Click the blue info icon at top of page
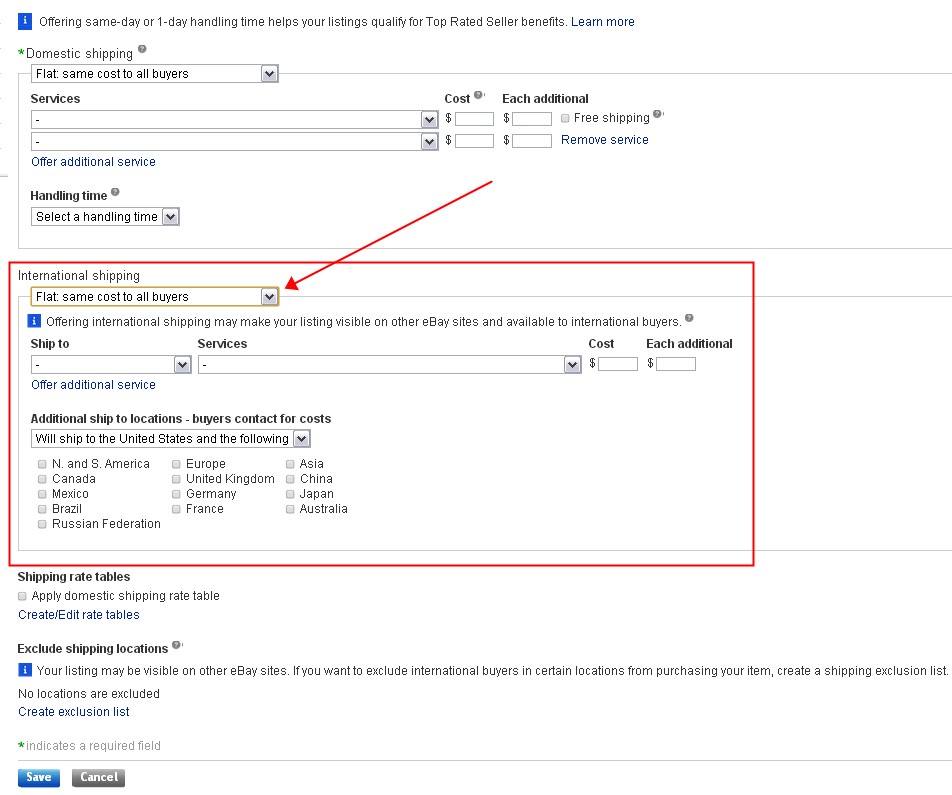Image resolution: width=952 pixels, height=795 pixels. pos(25,21)
